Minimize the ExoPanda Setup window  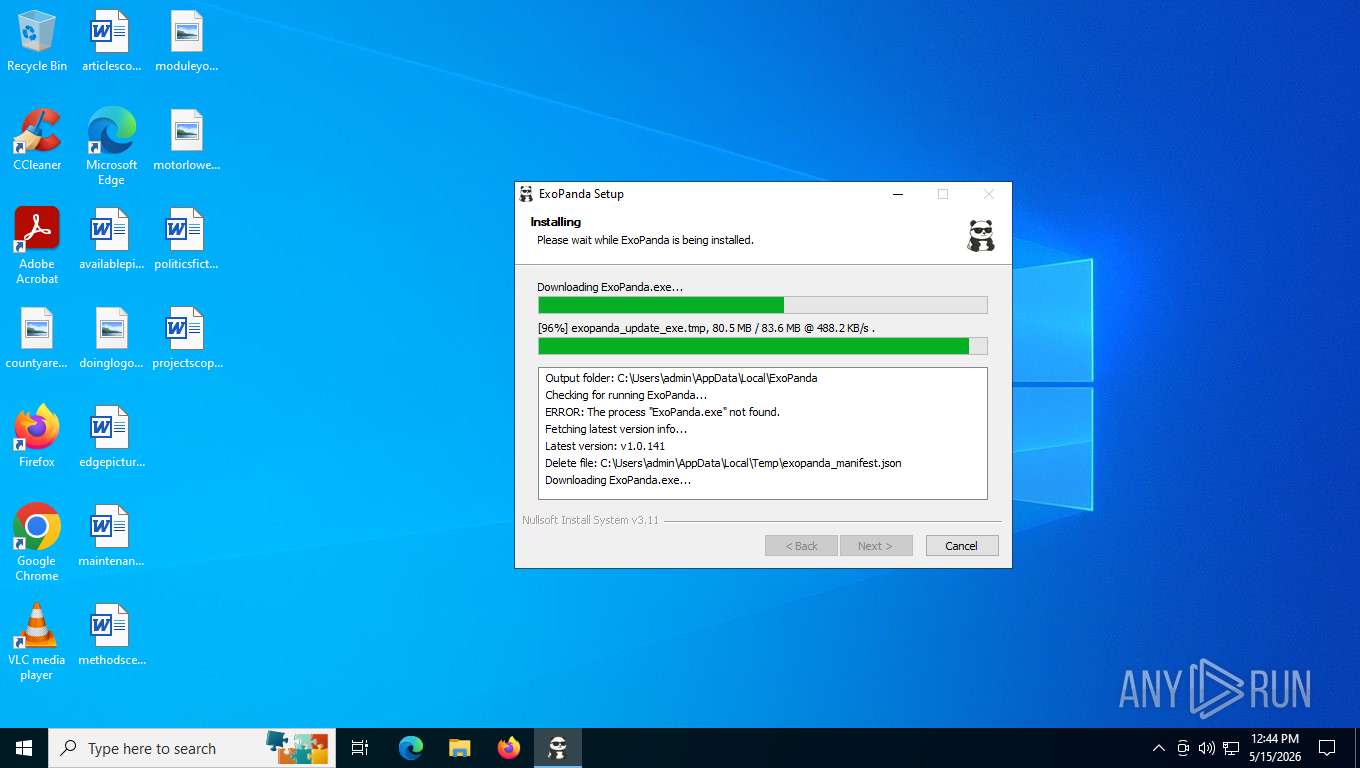(897, 194)
